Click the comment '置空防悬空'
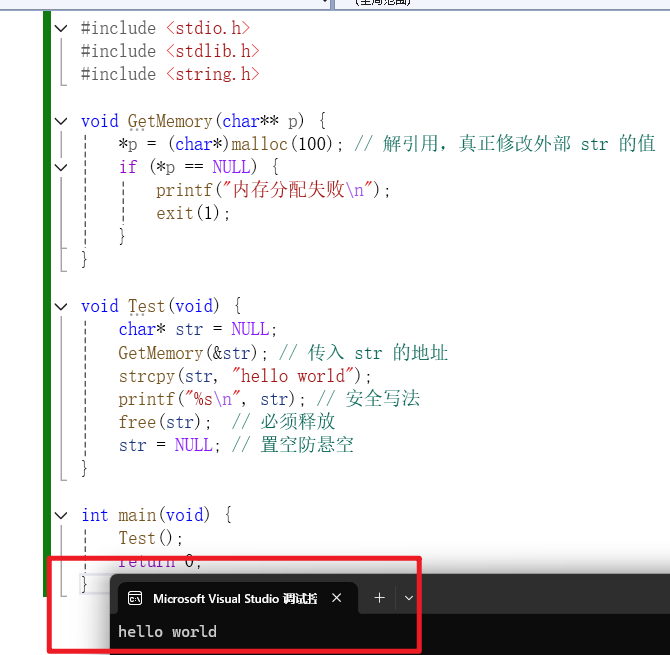 point(307,445)
